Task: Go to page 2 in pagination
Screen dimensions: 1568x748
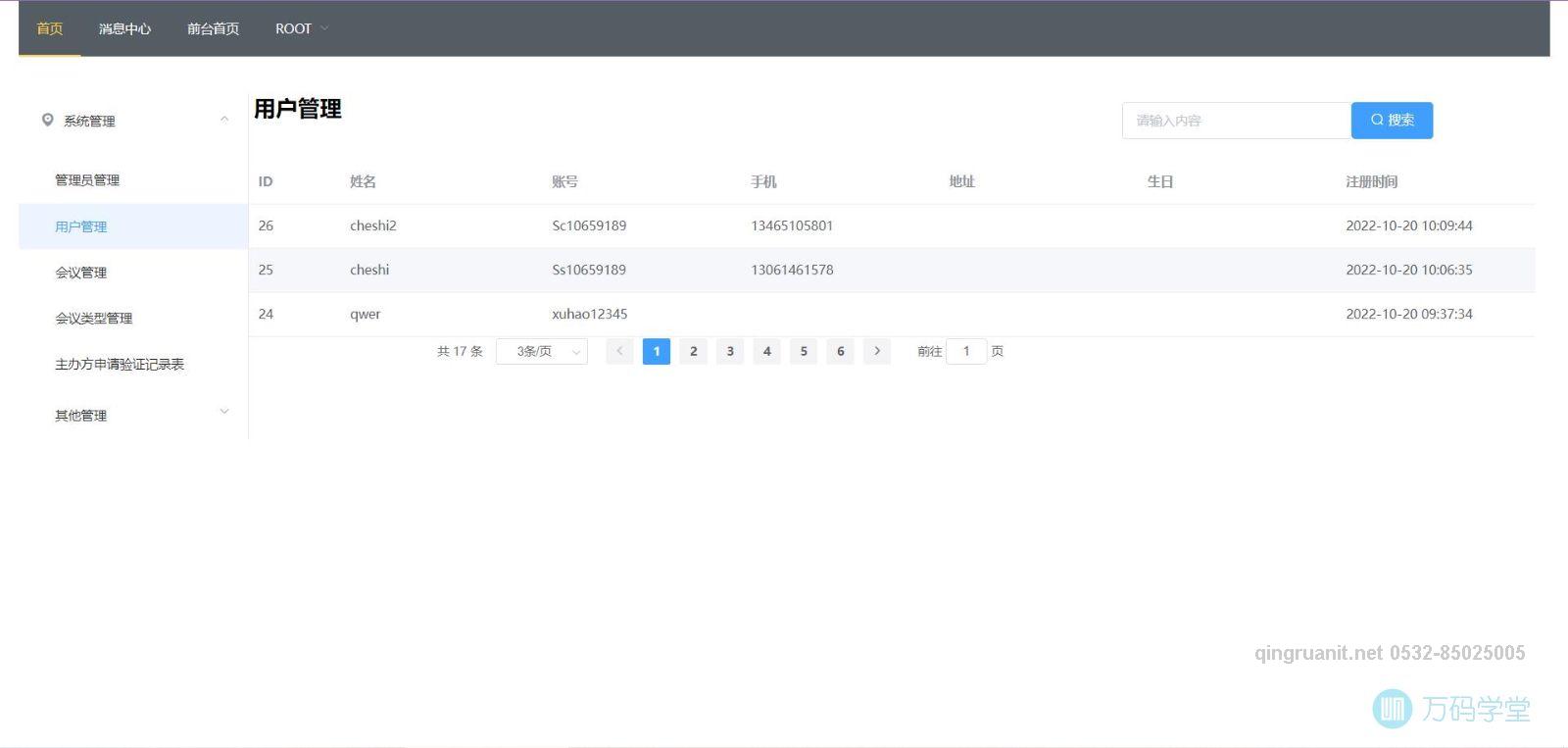Action: (x=693, y=351)
